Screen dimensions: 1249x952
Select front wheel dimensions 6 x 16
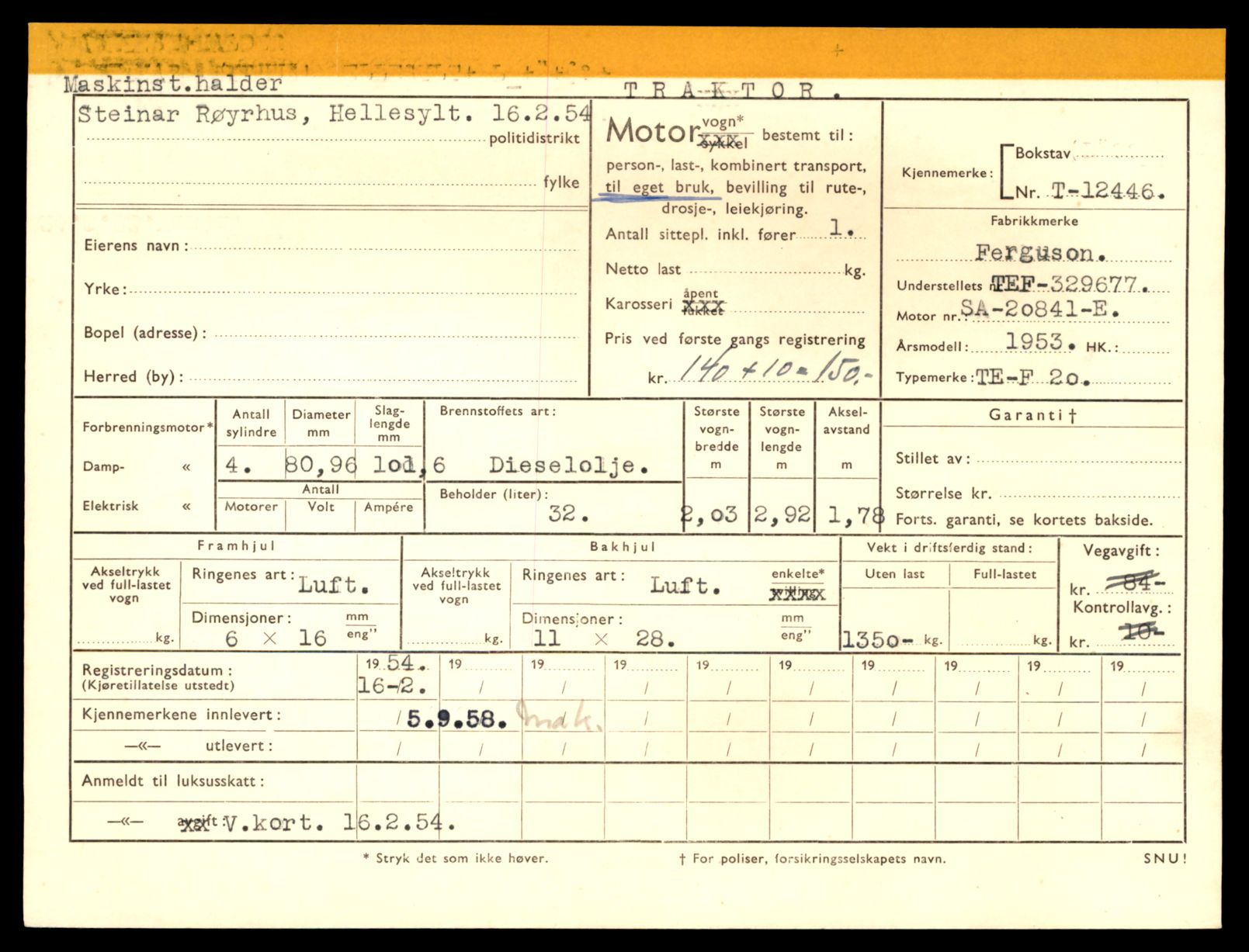(276, 639)
